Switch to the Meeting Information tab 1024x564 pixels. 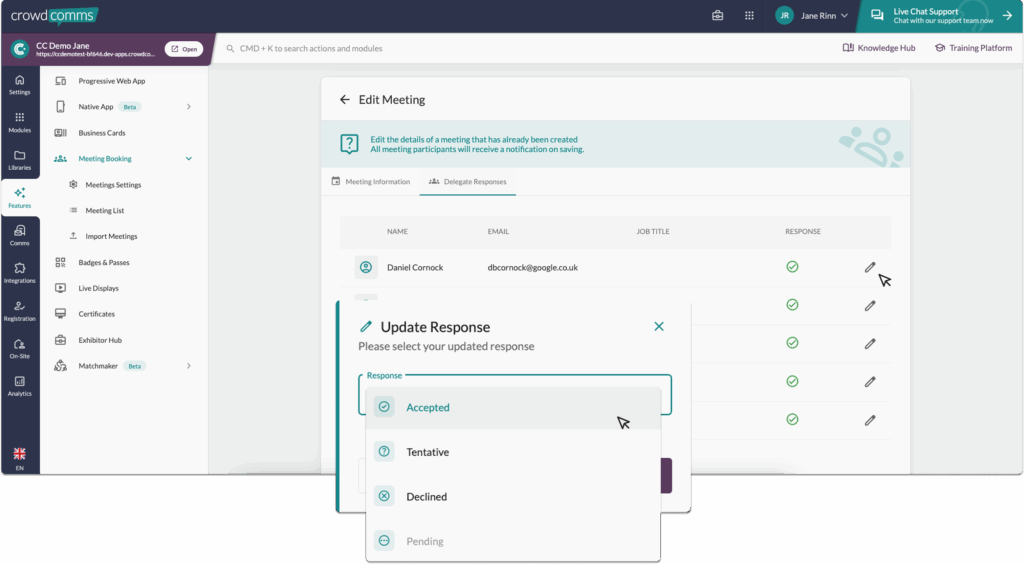coord(370,182)
